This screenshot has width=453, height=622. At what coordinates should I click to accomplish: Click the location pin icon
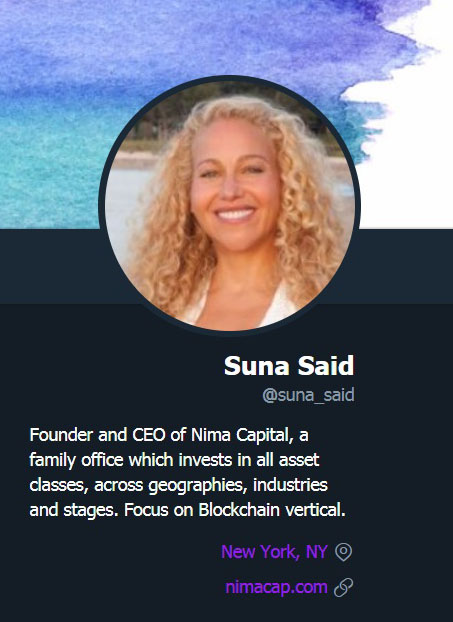click(343, 552)
